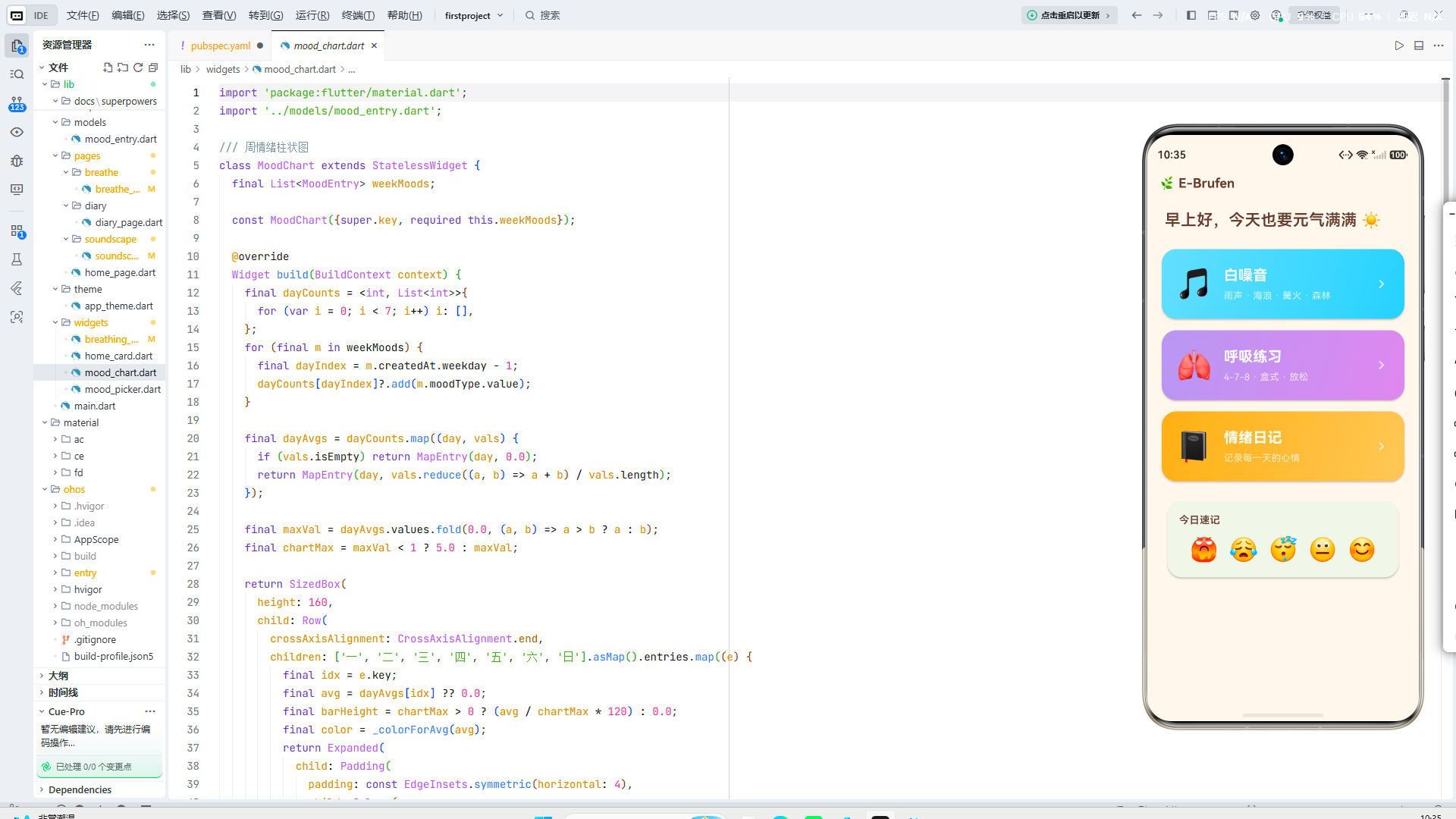This screenshot has width=1456, height=819.
Task: Select the smiling emoji in 今日速记
Action: [x=1362, y=550]
